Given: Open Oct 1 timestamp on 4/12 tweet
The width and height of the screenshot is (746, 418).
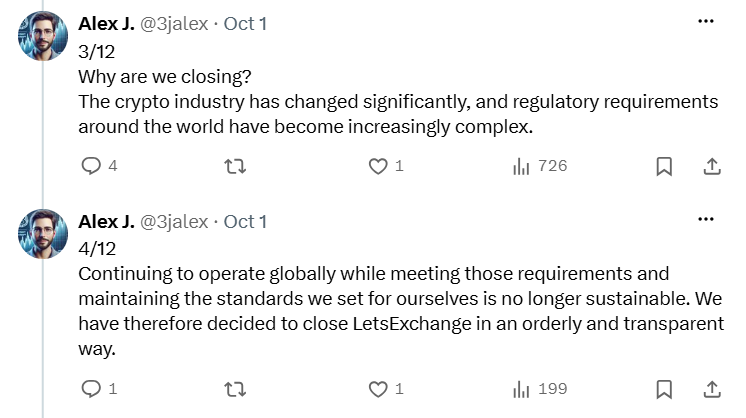Looking at the screenshot, I should pyautogui.click(x=245, y=222).
